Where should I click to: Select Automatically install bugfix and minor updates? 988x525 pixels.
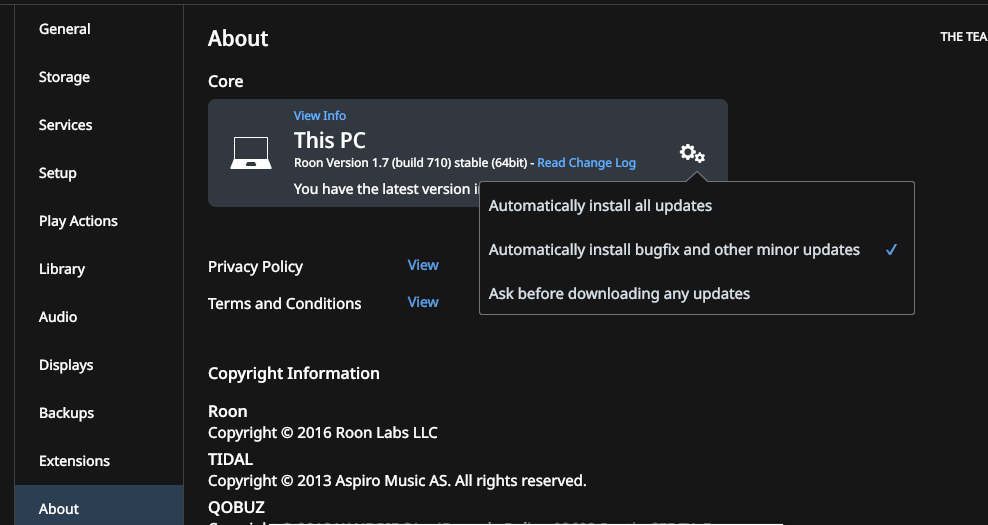pyautogui.click(x=696, y=250)
